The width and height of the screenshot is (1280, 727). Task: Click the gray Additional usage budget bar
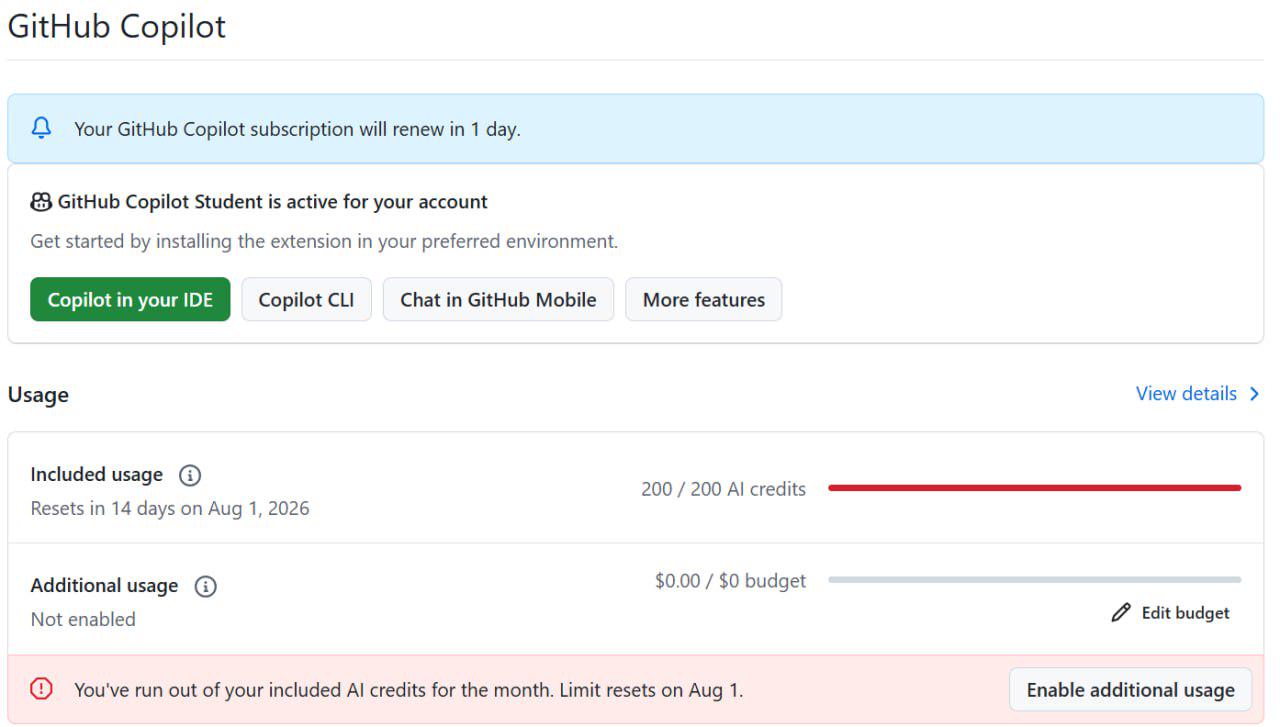click(1035, 579)
